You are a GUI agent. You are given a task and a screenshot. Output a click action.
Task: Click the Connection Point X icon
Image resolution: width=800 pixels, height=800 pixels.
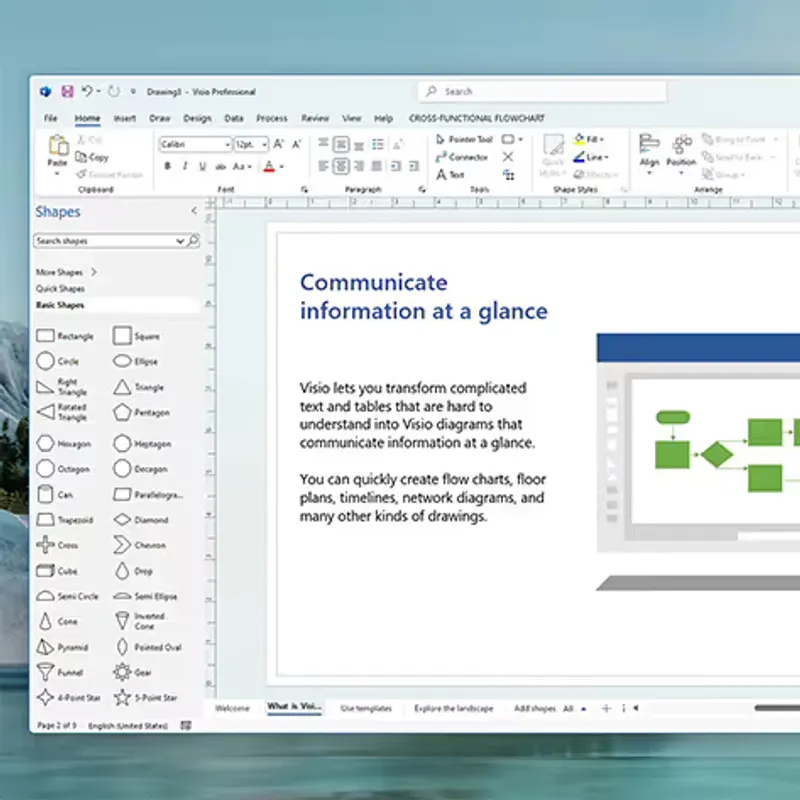point(508,157)
